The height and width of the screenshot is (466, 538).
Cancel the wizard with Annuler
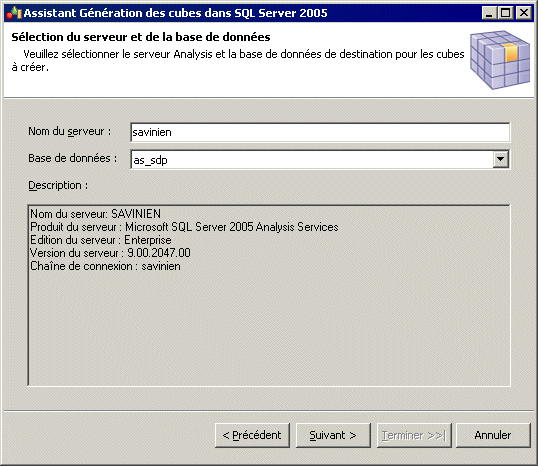(x=493, y=435)
